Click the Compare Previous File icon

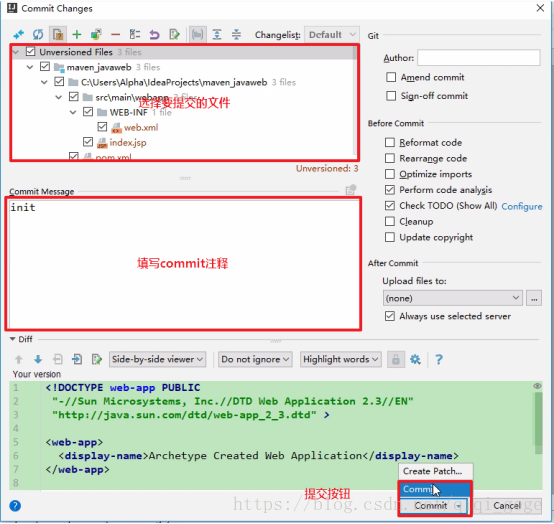pyautogui.click(x=58, y=360)
